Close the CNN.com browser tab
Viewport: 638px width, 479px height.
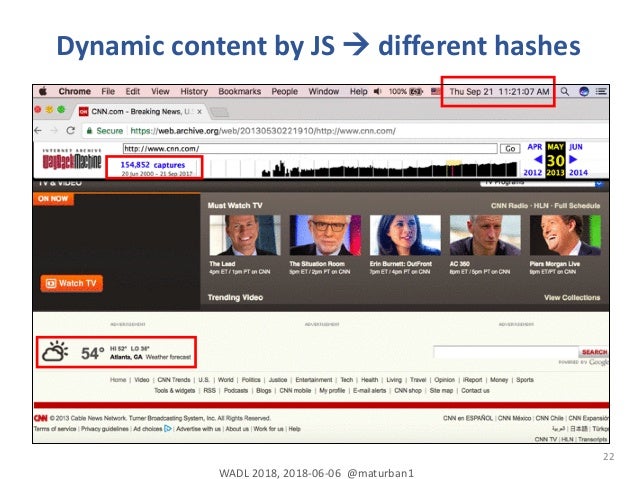pyautogui.click(x=199, y=112)
